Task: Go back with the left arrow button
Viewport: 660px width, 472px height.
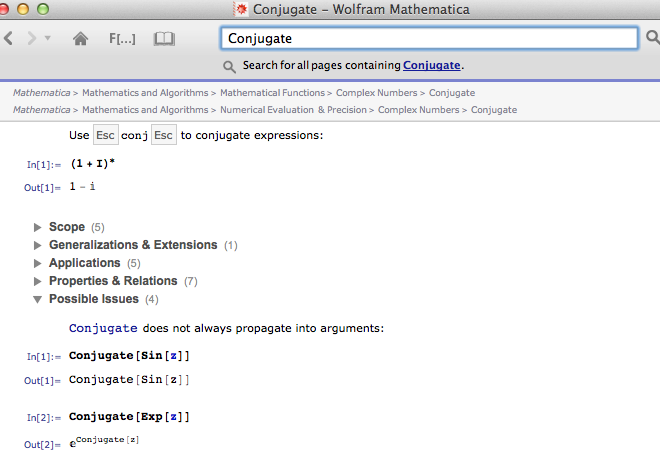Action: pyautogui.click(x=8, y=38)
